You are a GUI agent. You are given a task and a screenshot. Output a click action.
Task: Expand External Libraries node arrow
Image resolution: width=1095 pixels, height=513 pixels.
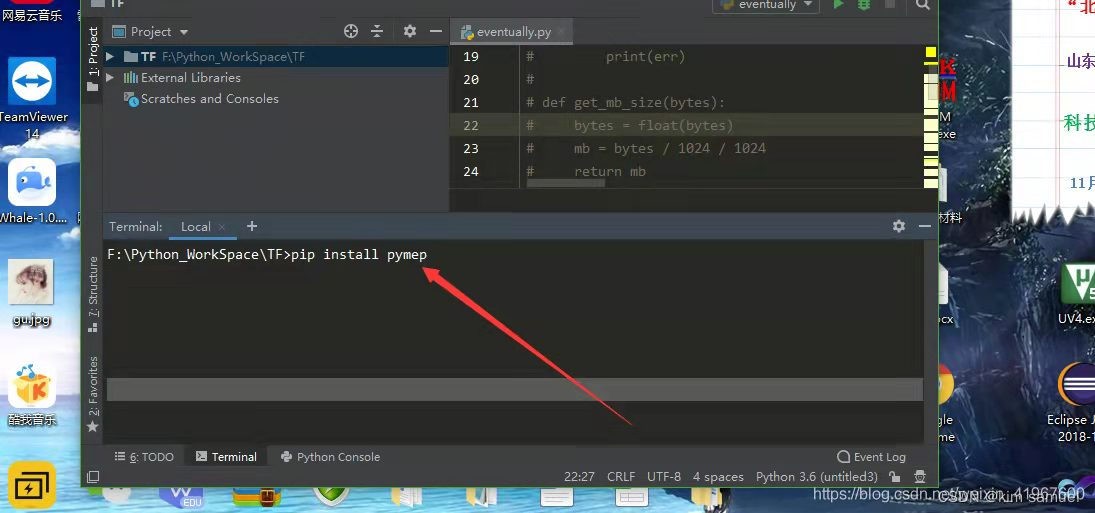(110, 77)
